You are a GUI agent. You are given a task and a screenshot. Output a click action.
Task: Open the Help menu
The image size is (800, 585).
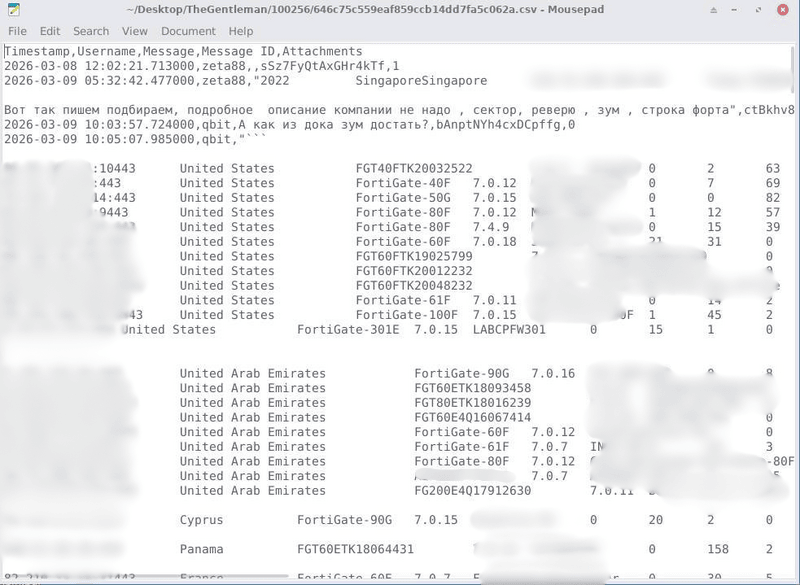(x=240, y=31)
